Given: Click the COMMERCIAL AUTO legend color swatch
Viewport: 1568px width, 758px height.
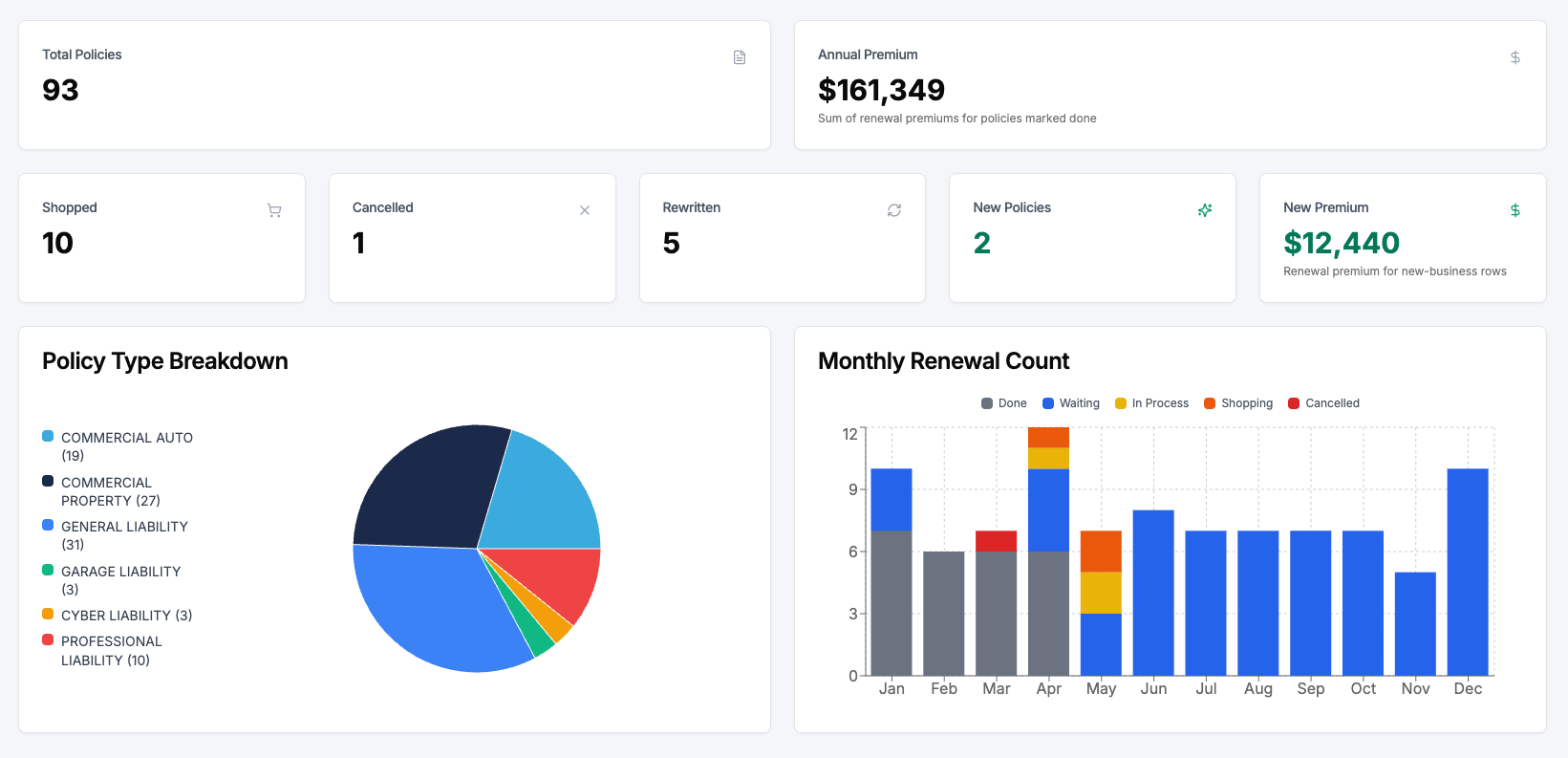Looking at the screenshot, I should point(48,437).
